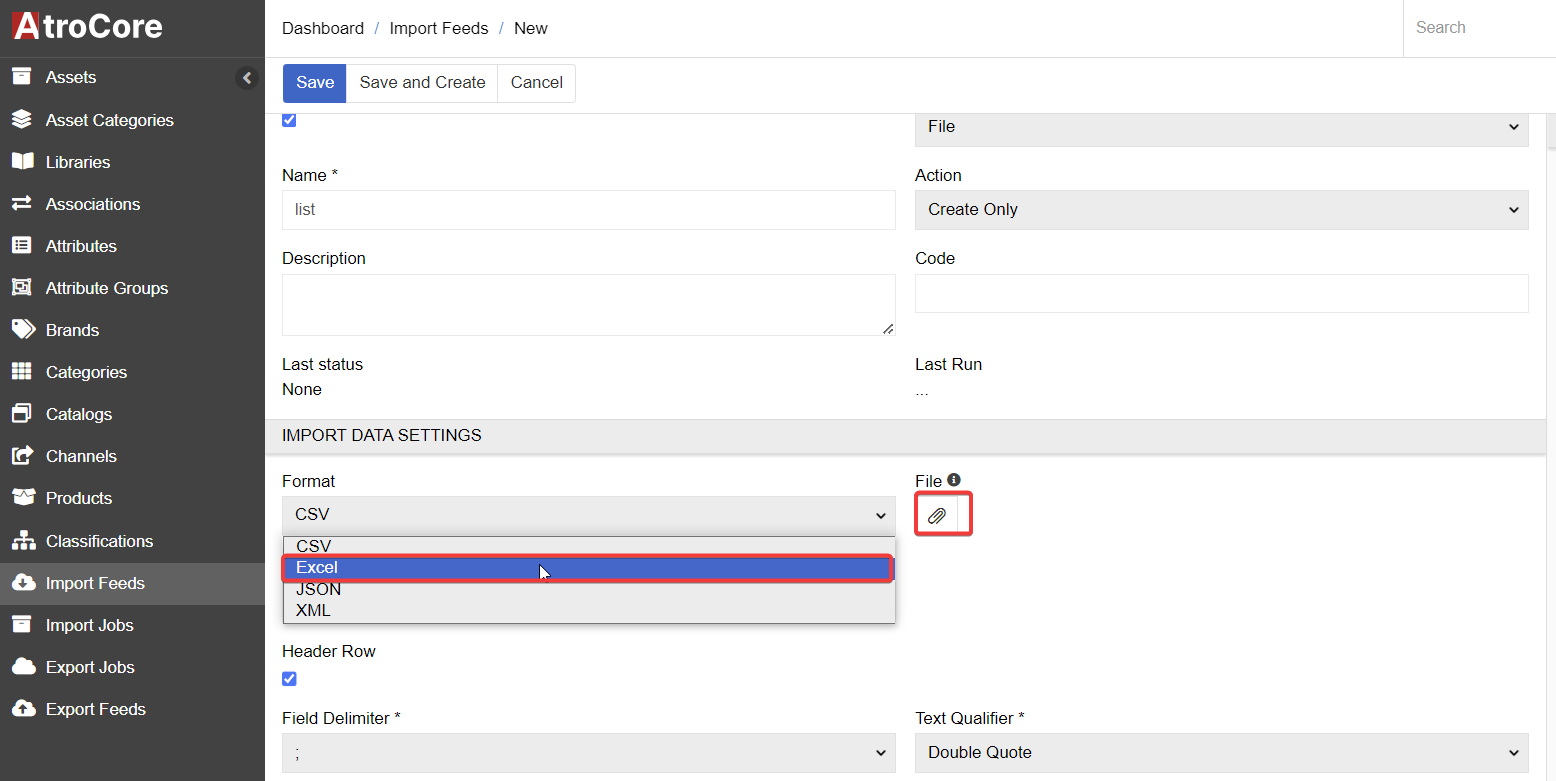
Task: Open the Action dropdown showing Create Only
Action: pyautogui.click(x=1221, y=210)
